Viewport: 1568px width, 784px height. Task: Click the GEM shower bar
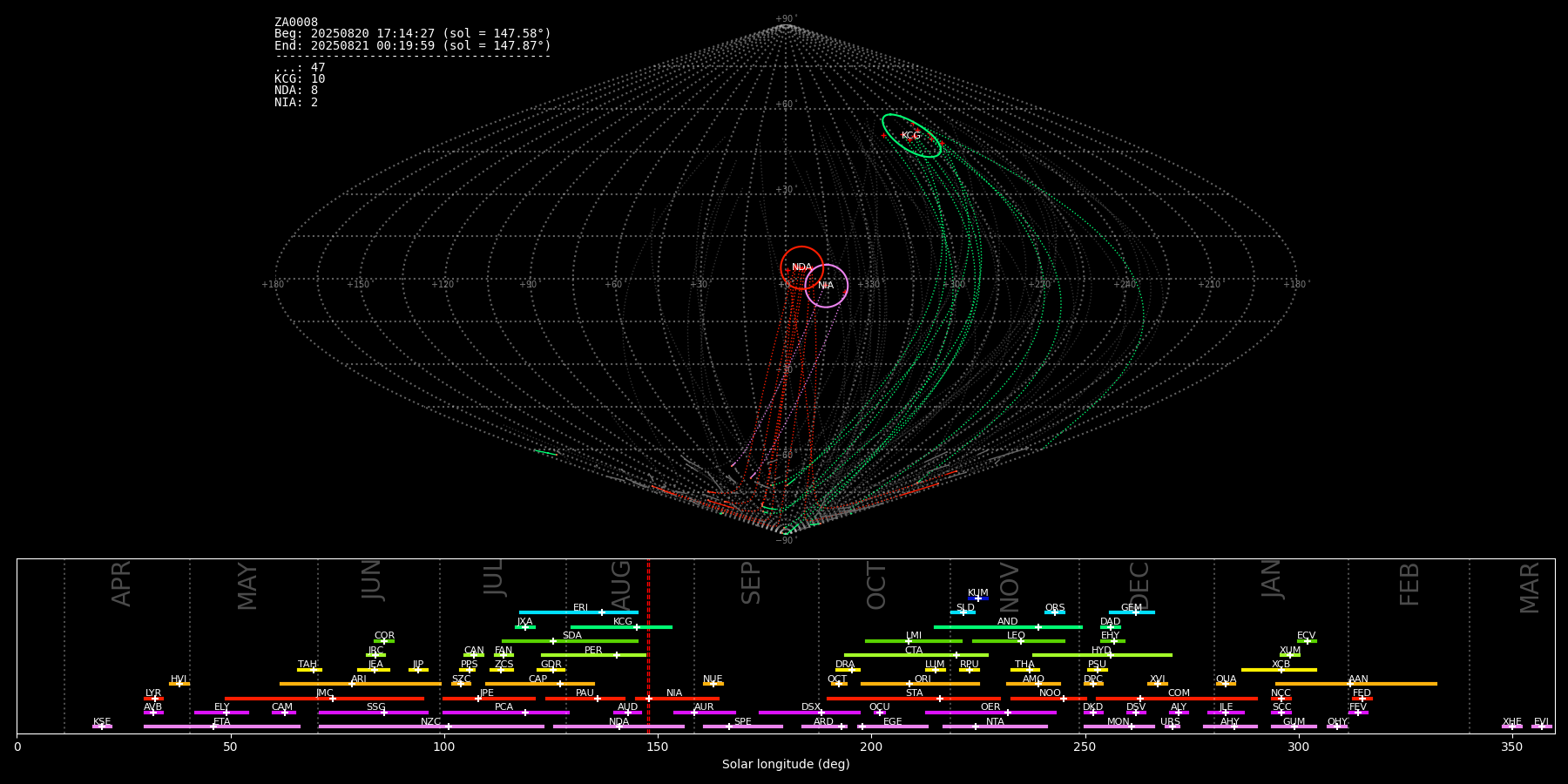coord(1132,612)
